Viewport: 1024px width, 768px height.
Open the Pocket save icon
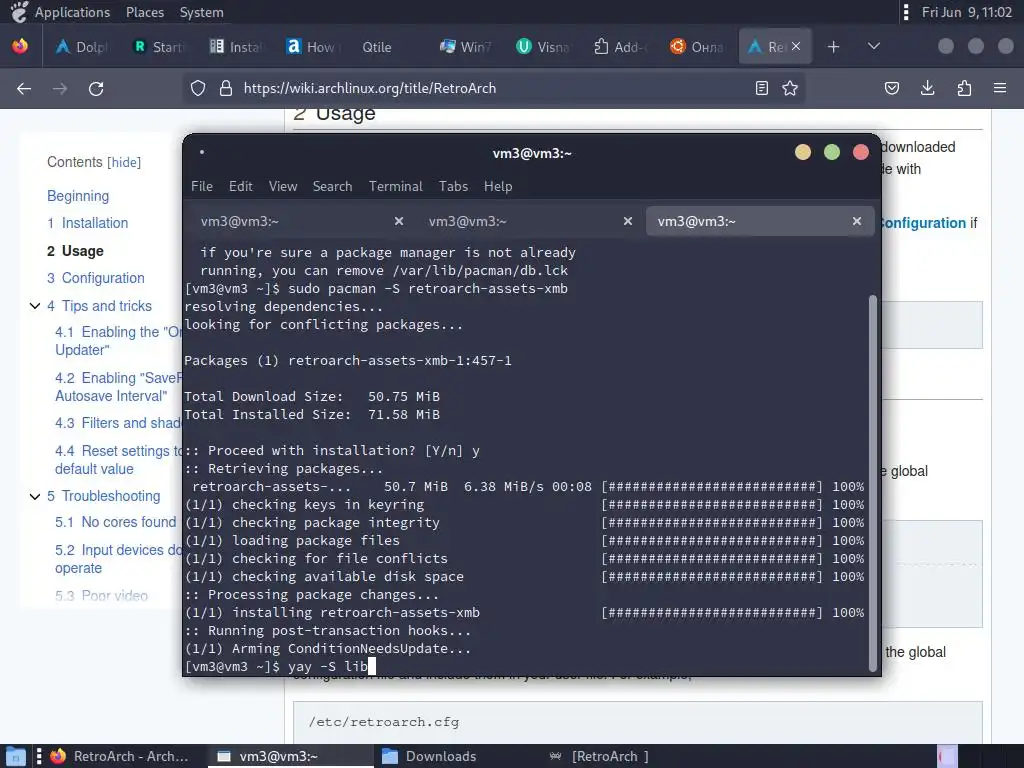pyautogui.click(x=892, y=88)
